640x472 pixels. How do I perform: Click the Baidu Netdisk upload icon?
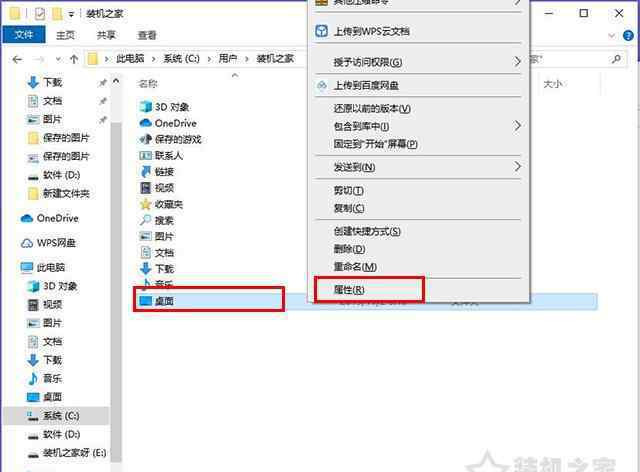[322, 85]
